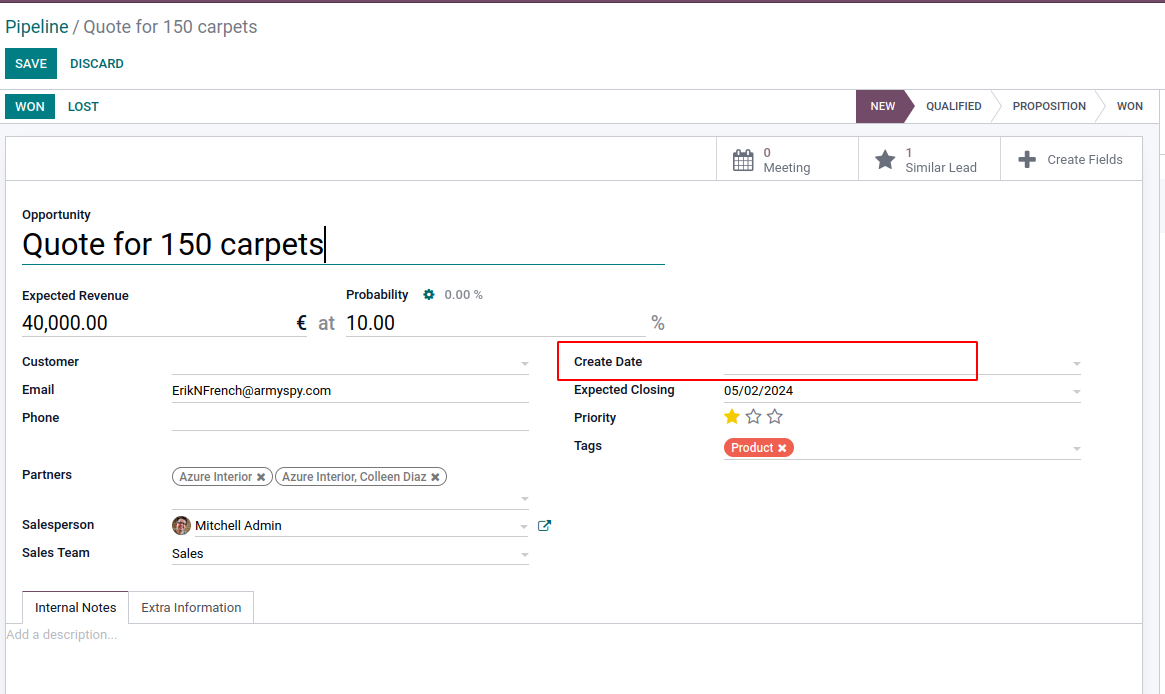
Task: Click the Similar Lead star icon
Action: (885, 160)
